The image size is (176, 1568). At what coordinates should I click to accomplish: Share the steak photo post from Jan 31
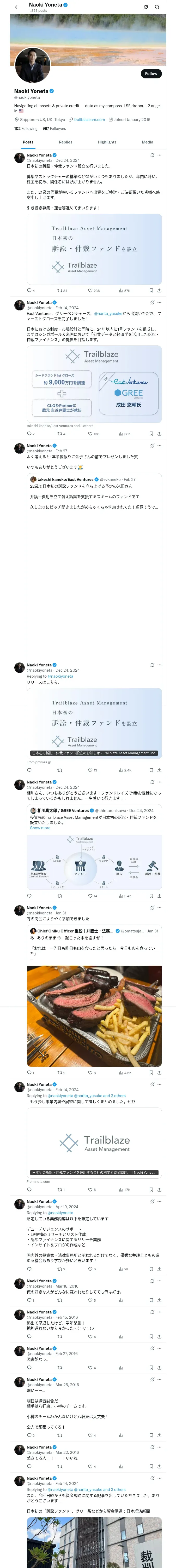tap(159, 1073)
